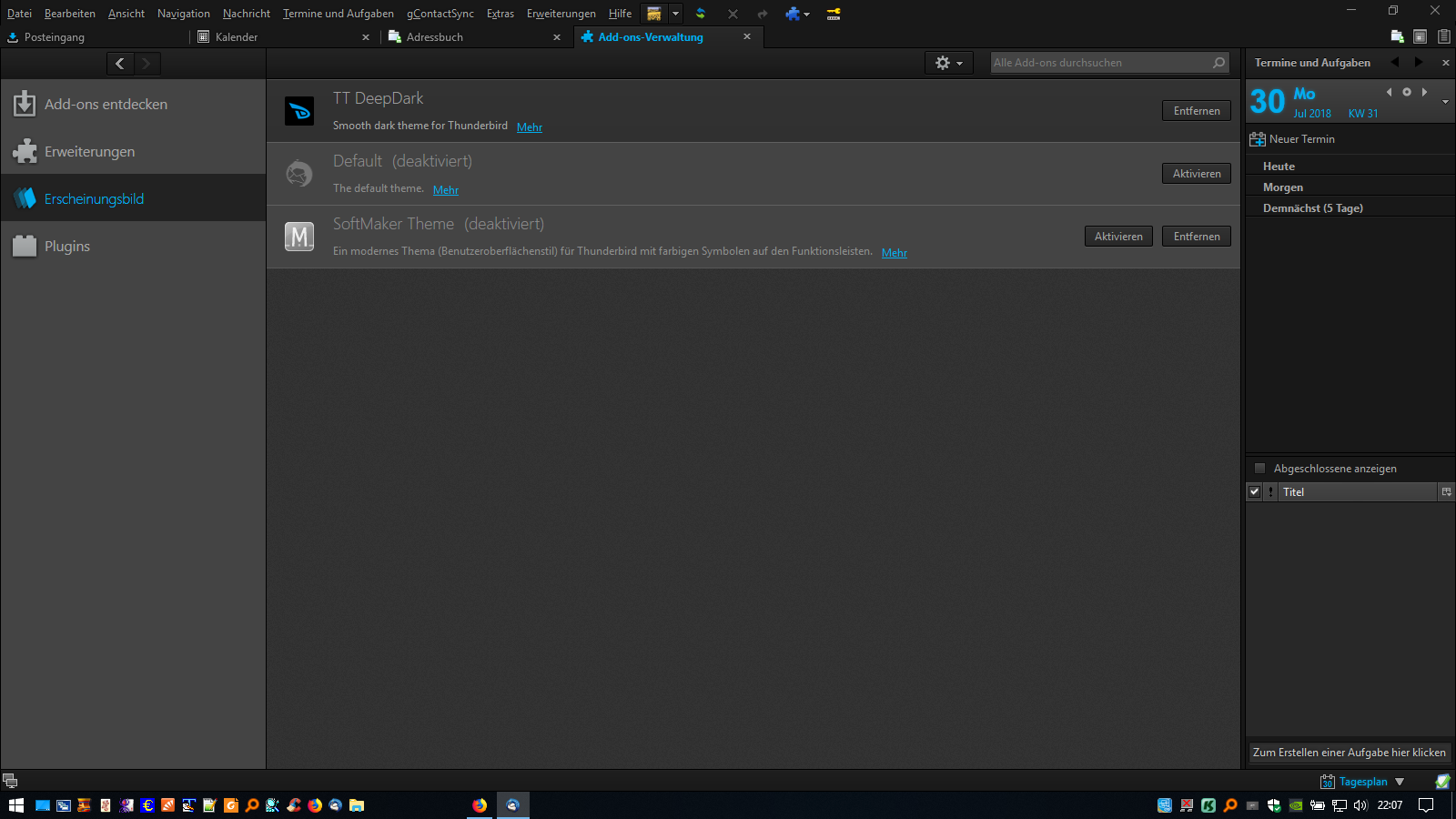Open task list column picker icon
This screenshot has height=819, width=1456.
click(1446, 491)
